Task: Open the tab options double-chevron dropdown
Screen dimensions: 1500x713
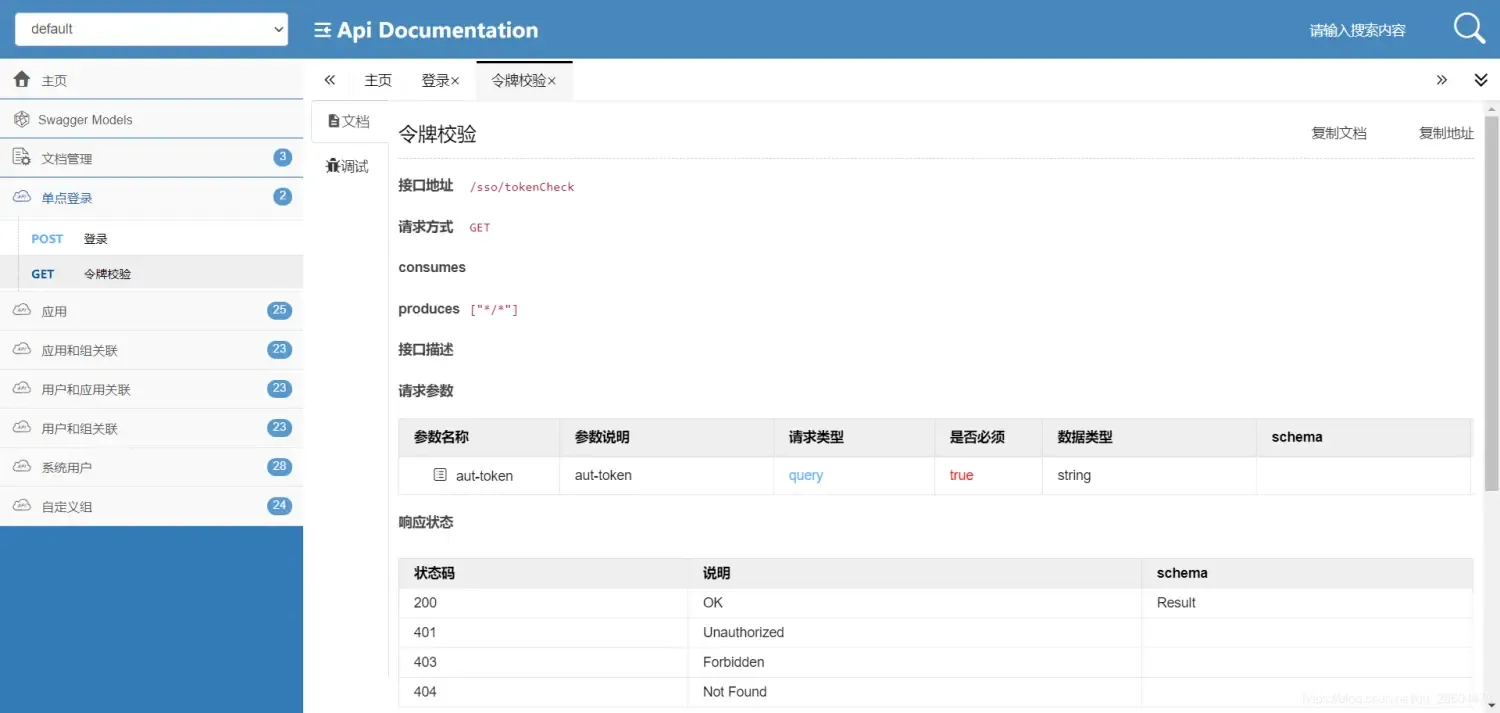Action: [1481, 80]
